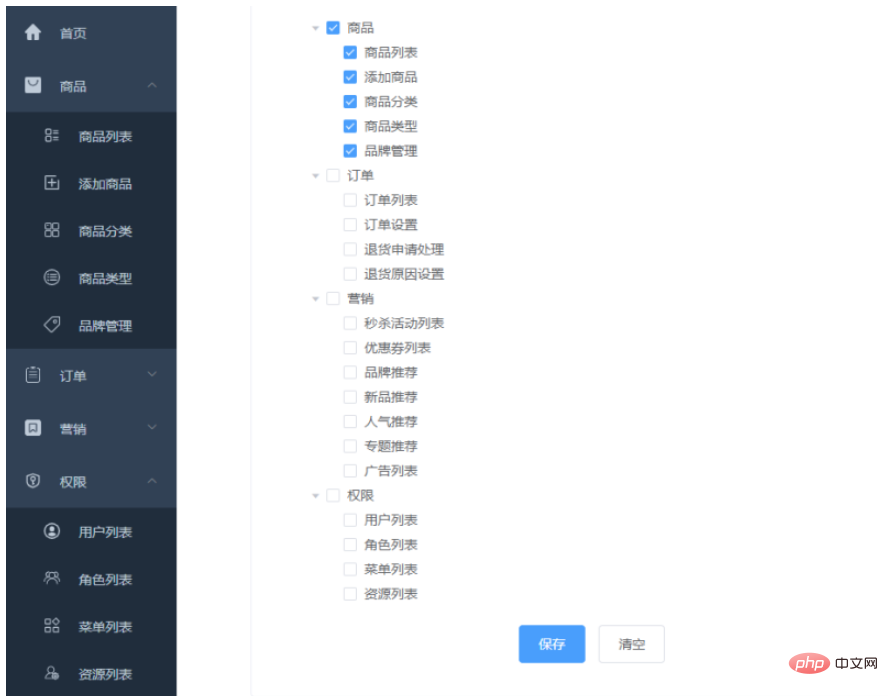Uncheck 品牌管理 checkbox in tree
The image size is (888, 696).
point(350,151)
